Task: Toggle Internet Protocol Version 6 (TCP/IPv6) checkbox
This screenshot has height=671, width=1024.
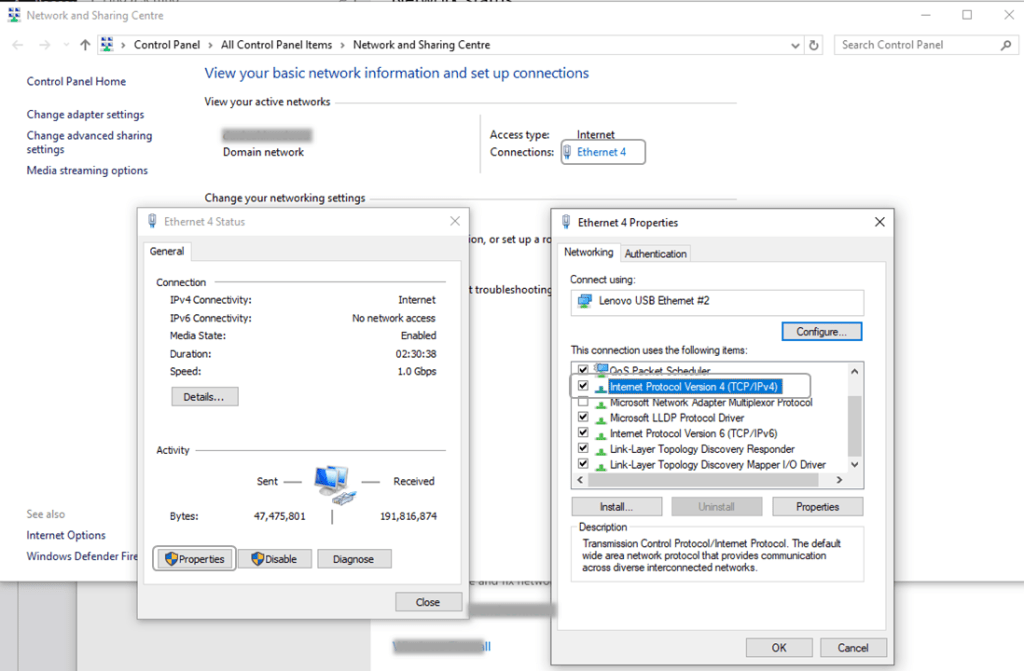Action: pyautogui.click(x=583, y=433)
